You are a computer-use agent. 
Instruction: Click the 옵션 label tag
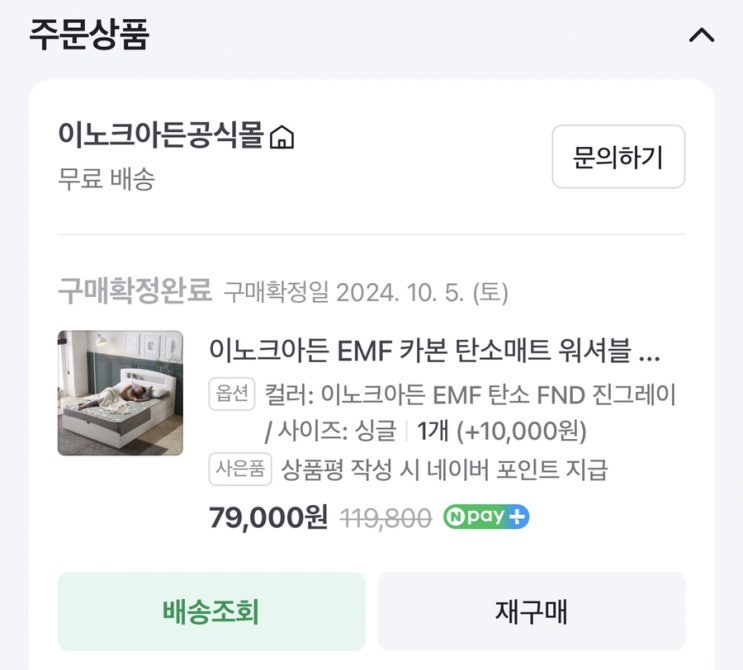click(232, 393)
